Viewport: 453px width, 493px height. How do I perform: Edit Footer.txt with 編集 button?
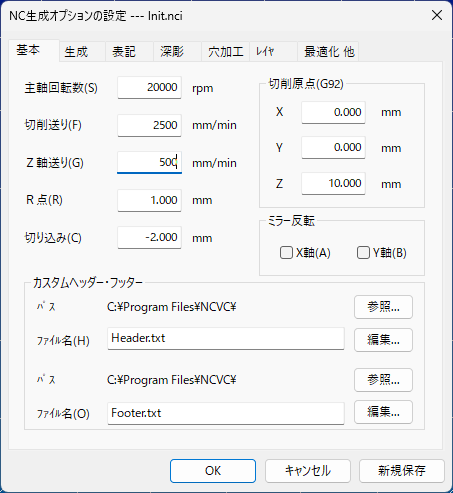(383, 412)
